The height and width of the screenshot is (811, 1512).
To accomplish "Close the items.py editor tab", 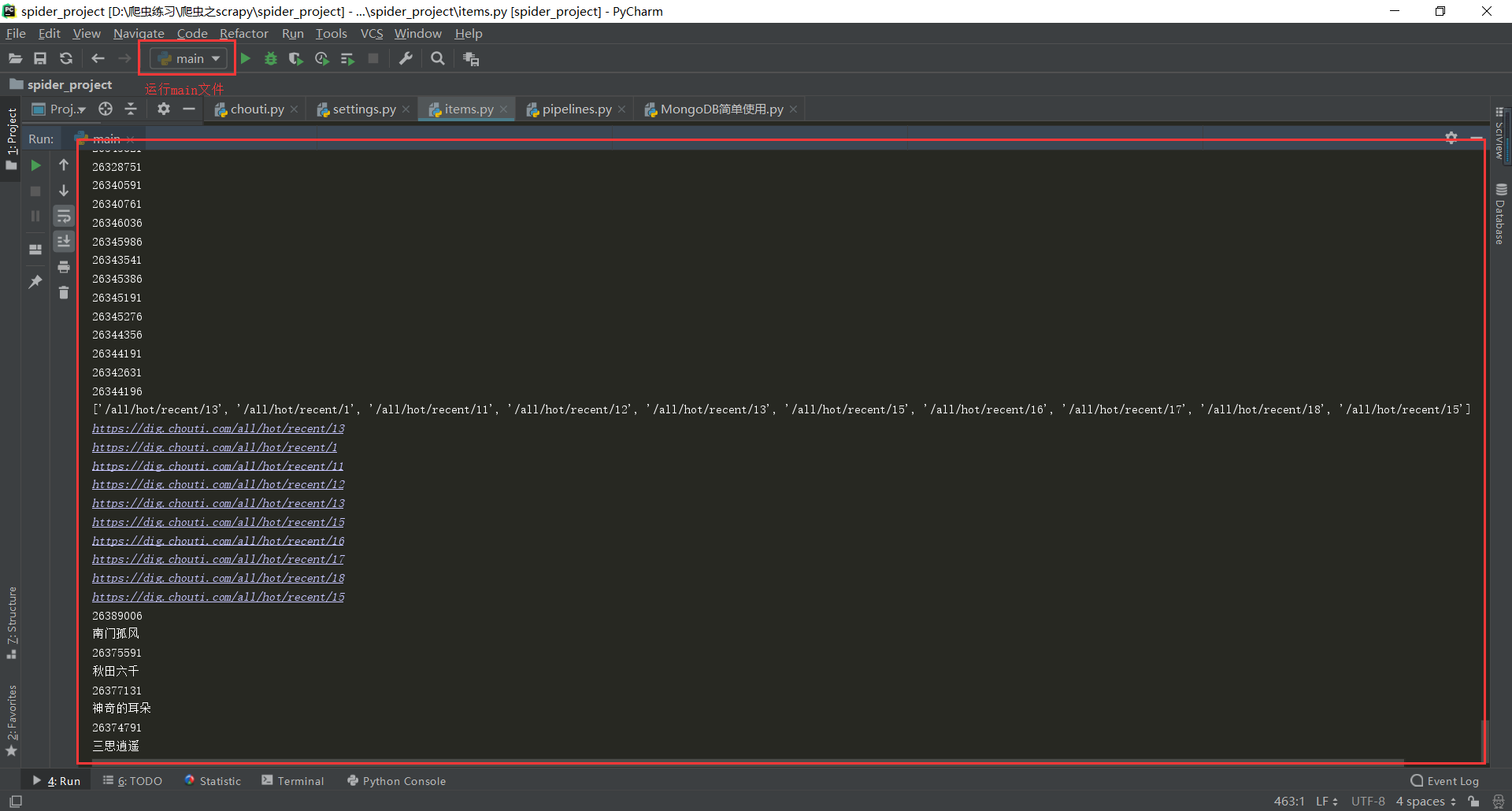I will pyautogui.click(x=503, y=109).
